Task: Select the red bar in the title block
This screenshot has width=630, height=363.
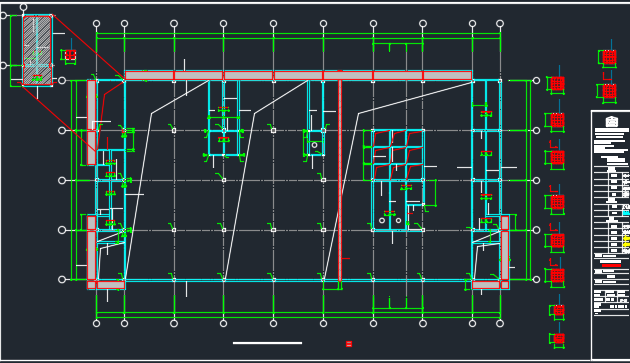Action: pos(611,265)
